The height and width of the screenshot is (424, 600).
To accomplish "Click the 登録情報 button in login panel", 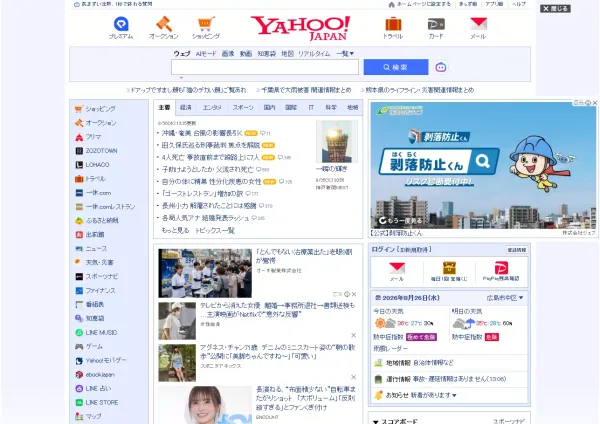I will click(x=517, y=250).
